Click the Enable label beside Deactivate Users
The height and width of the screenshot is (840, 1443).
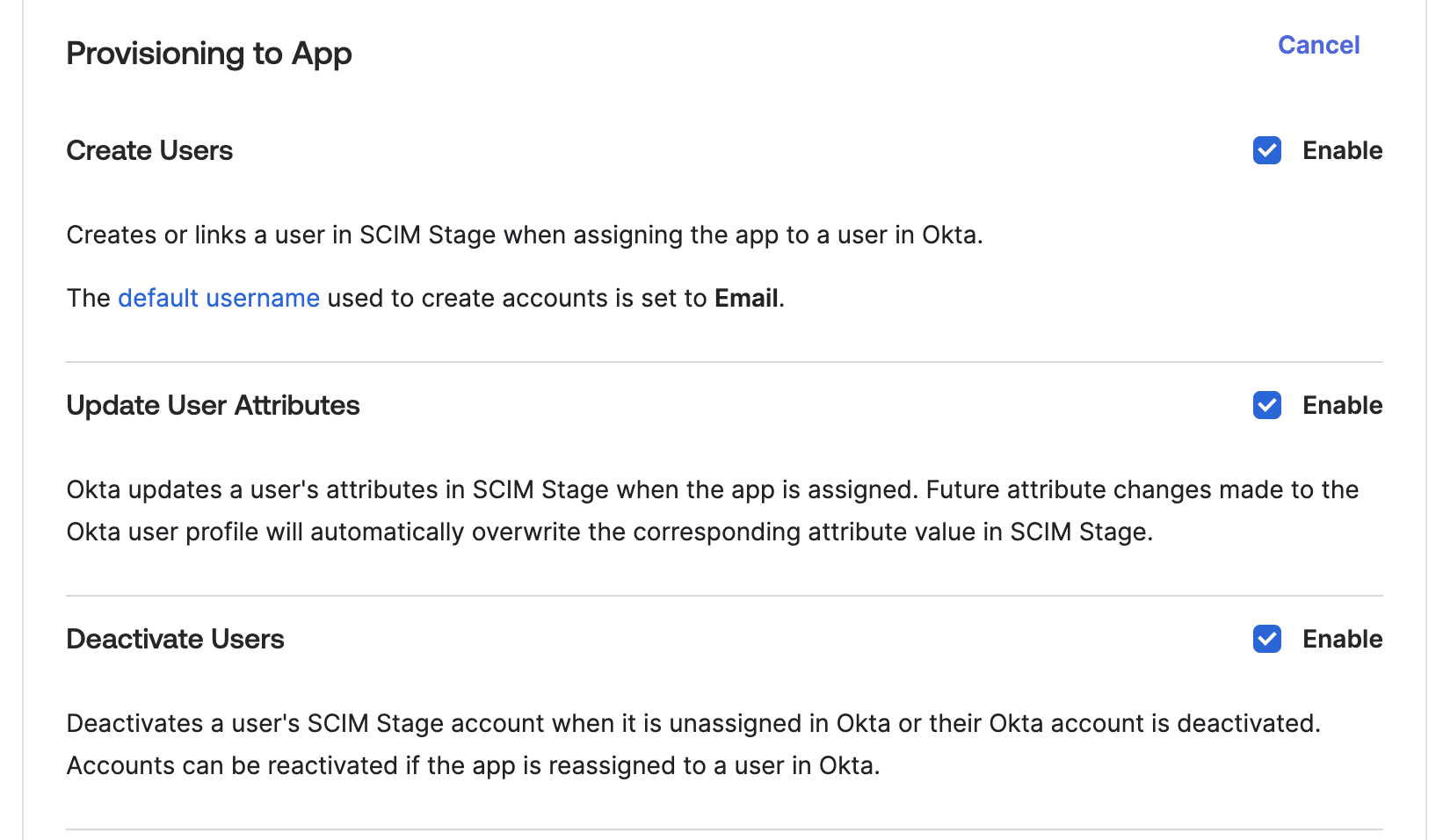1342,639
